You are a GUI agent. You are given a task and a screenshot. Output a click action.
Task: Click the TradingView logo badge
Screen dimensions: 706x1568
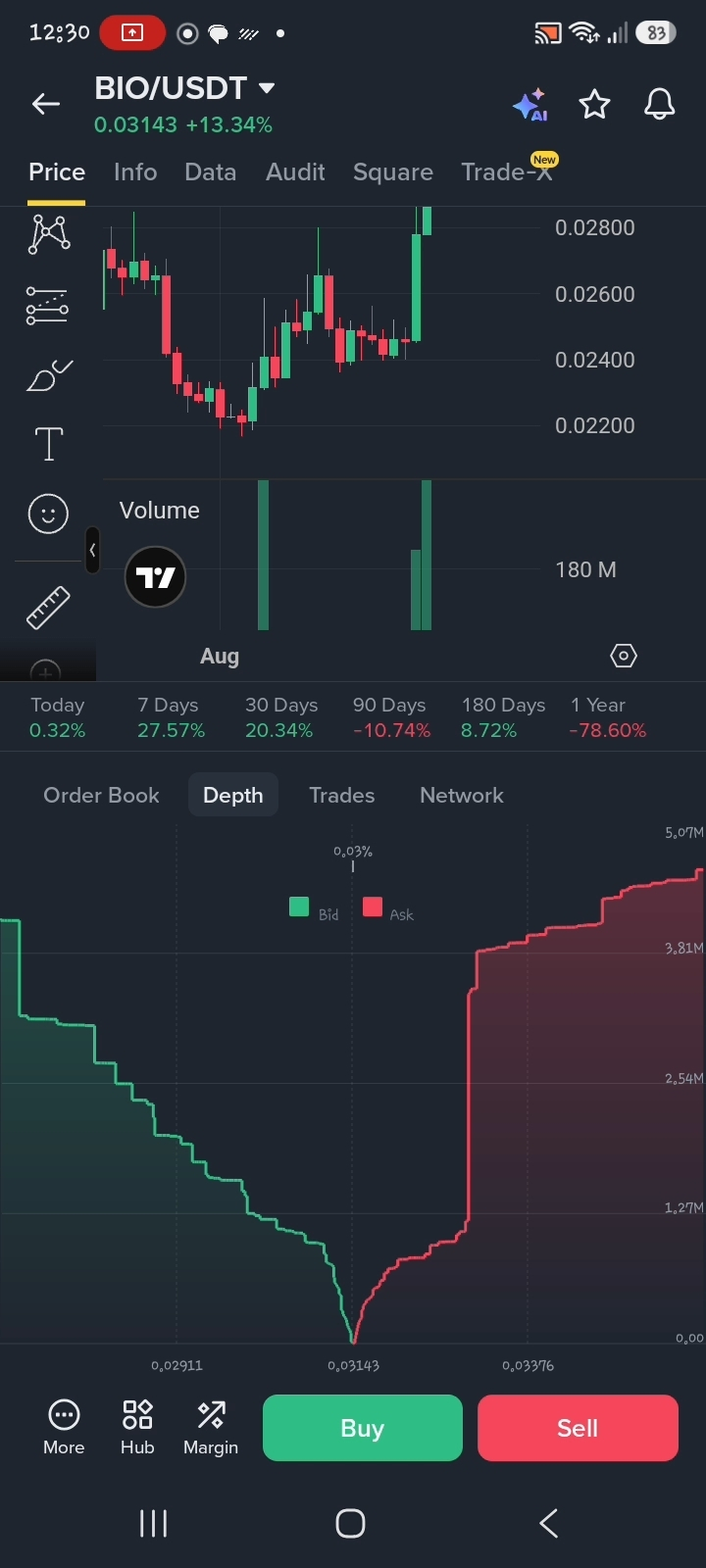pos(155,577)
